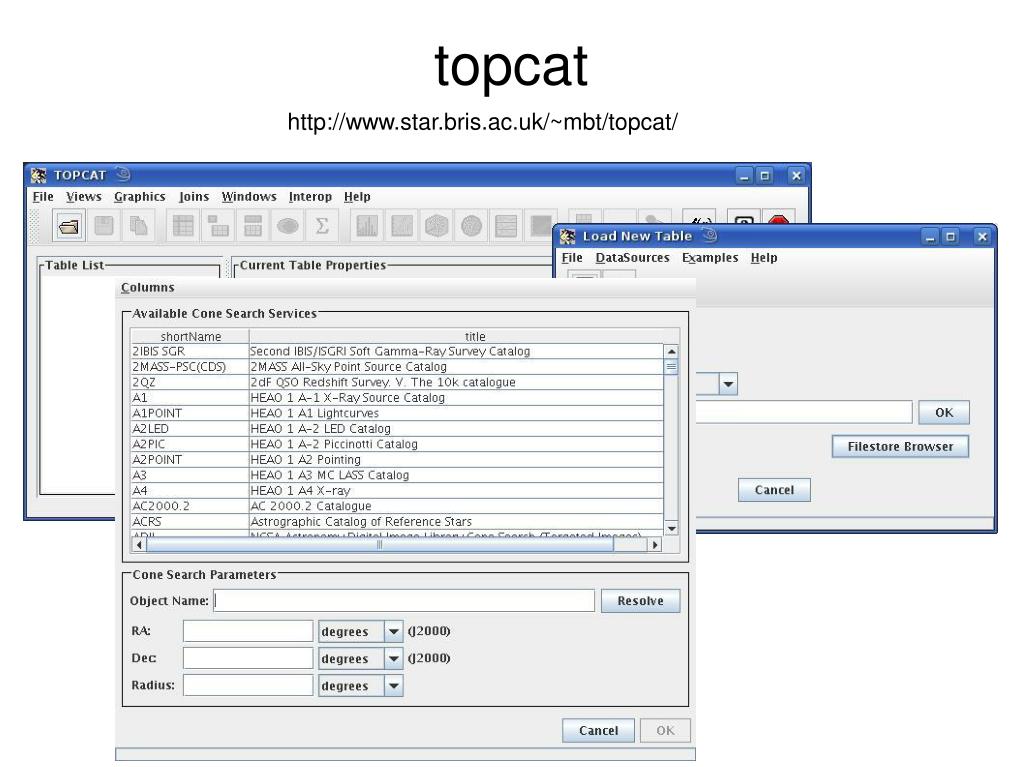Open the Interop menu
Image resolution: width=1023 pixels, height=767 pixels.
(x=310, y=197)
